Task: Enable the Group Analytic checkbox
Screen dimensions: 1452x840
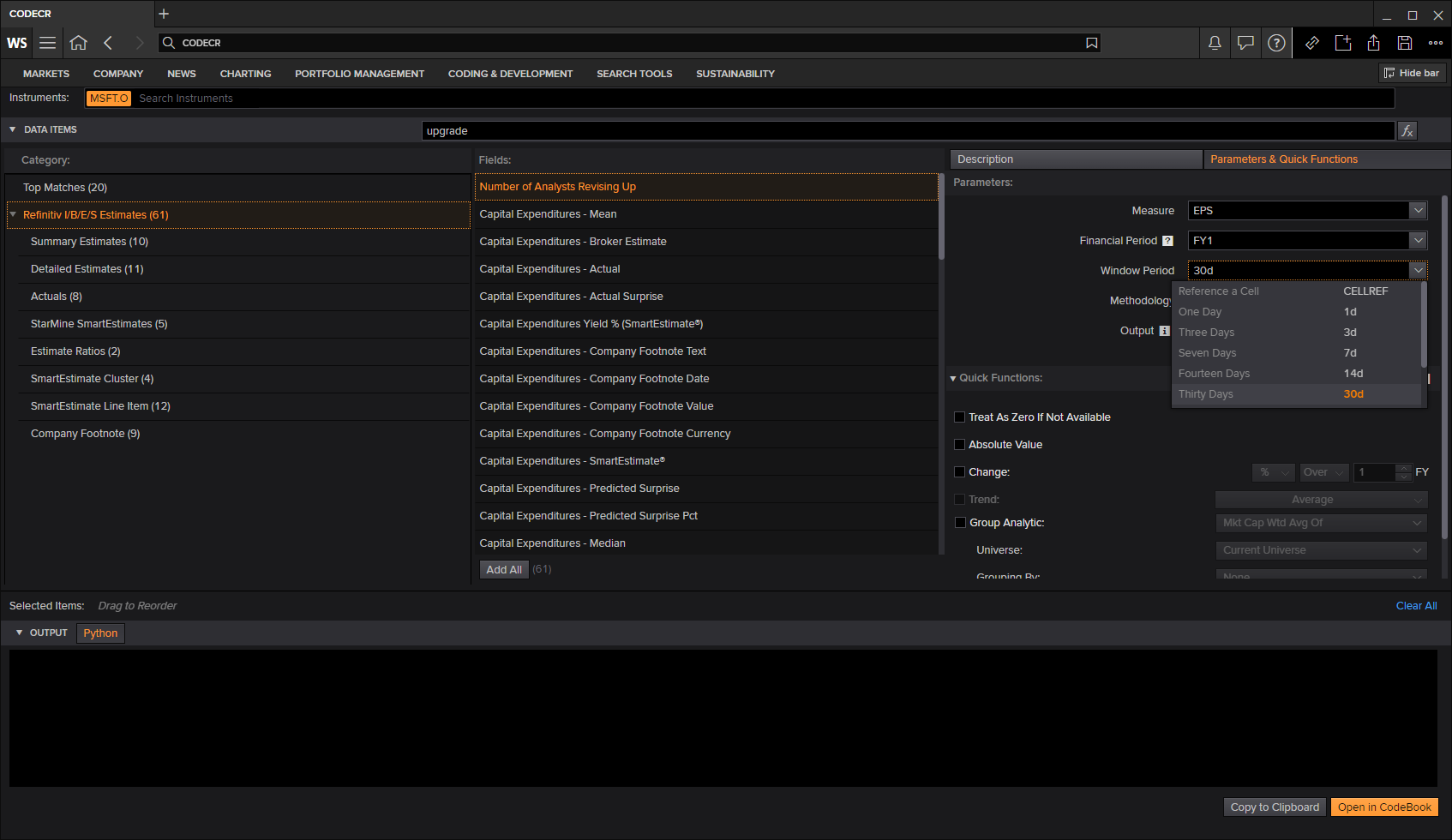Action: [960, 523]
